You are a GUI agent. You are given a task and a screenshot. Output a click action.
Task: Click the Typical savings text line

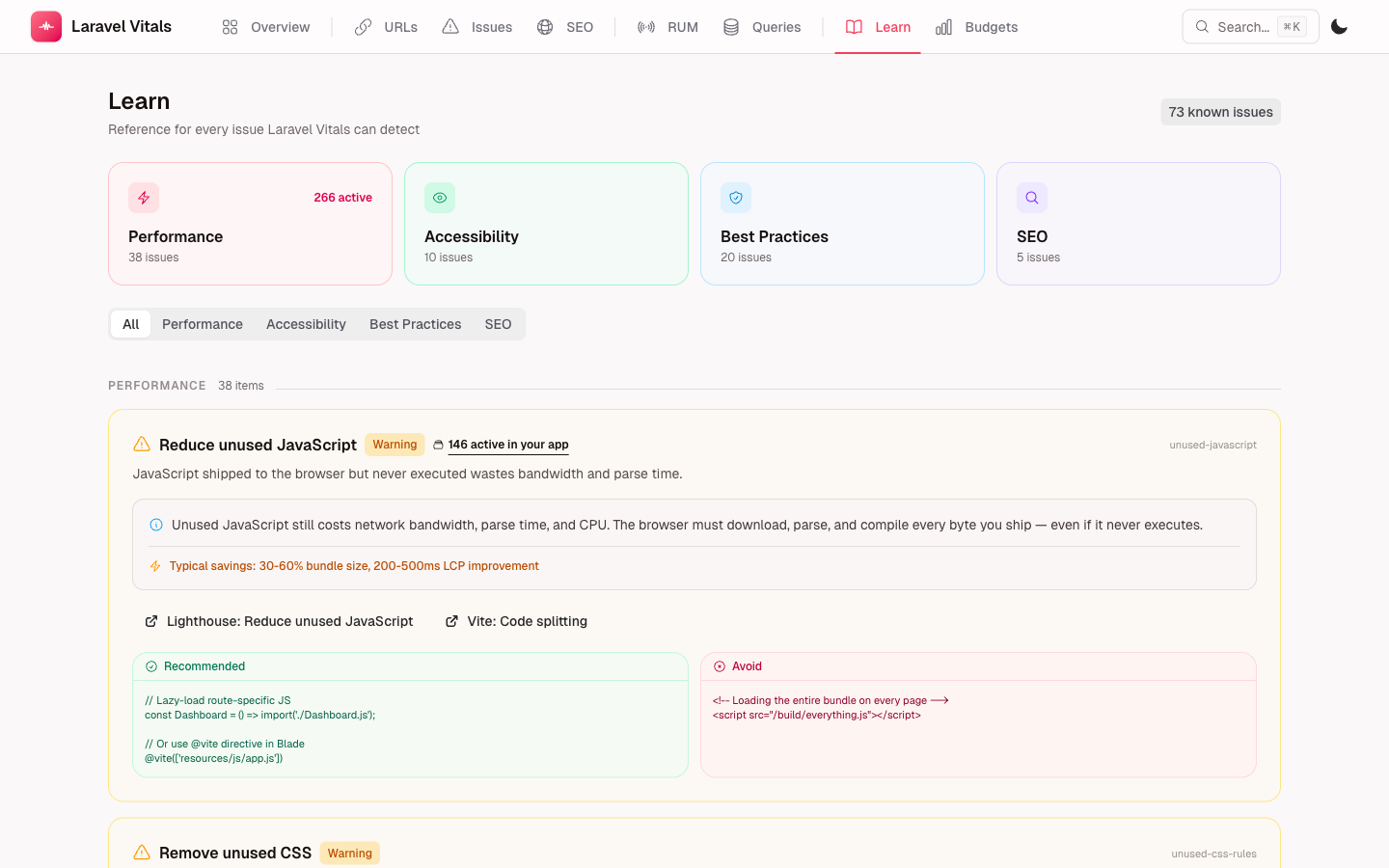click(354, 566)
